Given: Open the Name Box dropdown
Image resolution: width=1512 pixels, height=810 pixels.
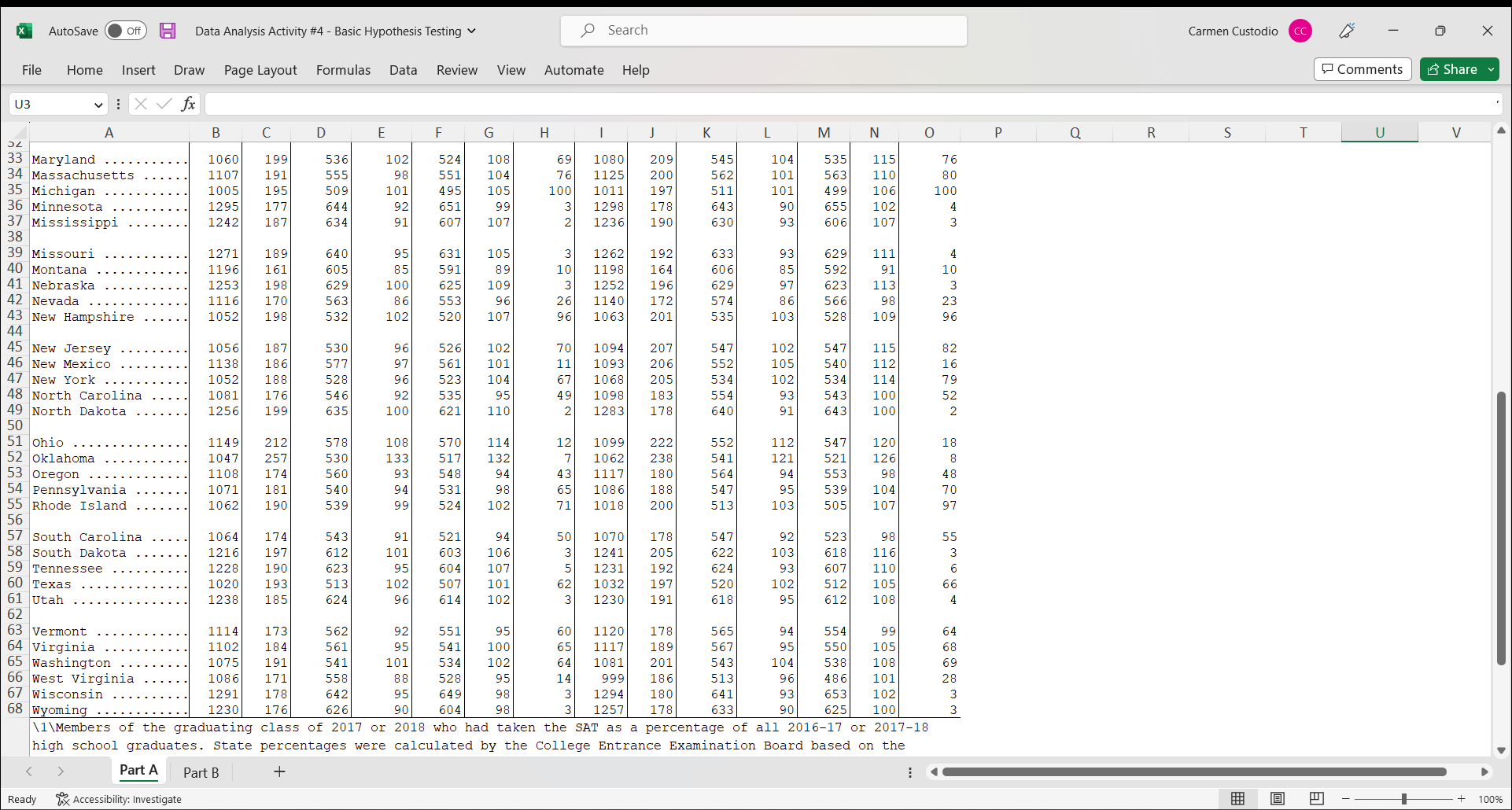Looking at the screenshot, I should 98,104.
